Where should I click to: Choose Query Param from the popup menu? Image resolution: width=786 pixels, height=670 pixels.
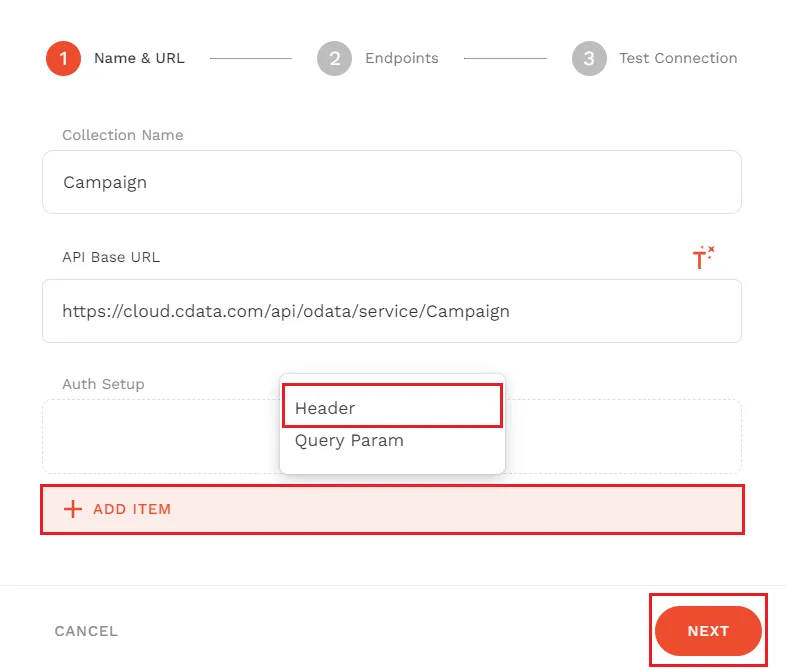pyautogui.click(x=349, y=440)
